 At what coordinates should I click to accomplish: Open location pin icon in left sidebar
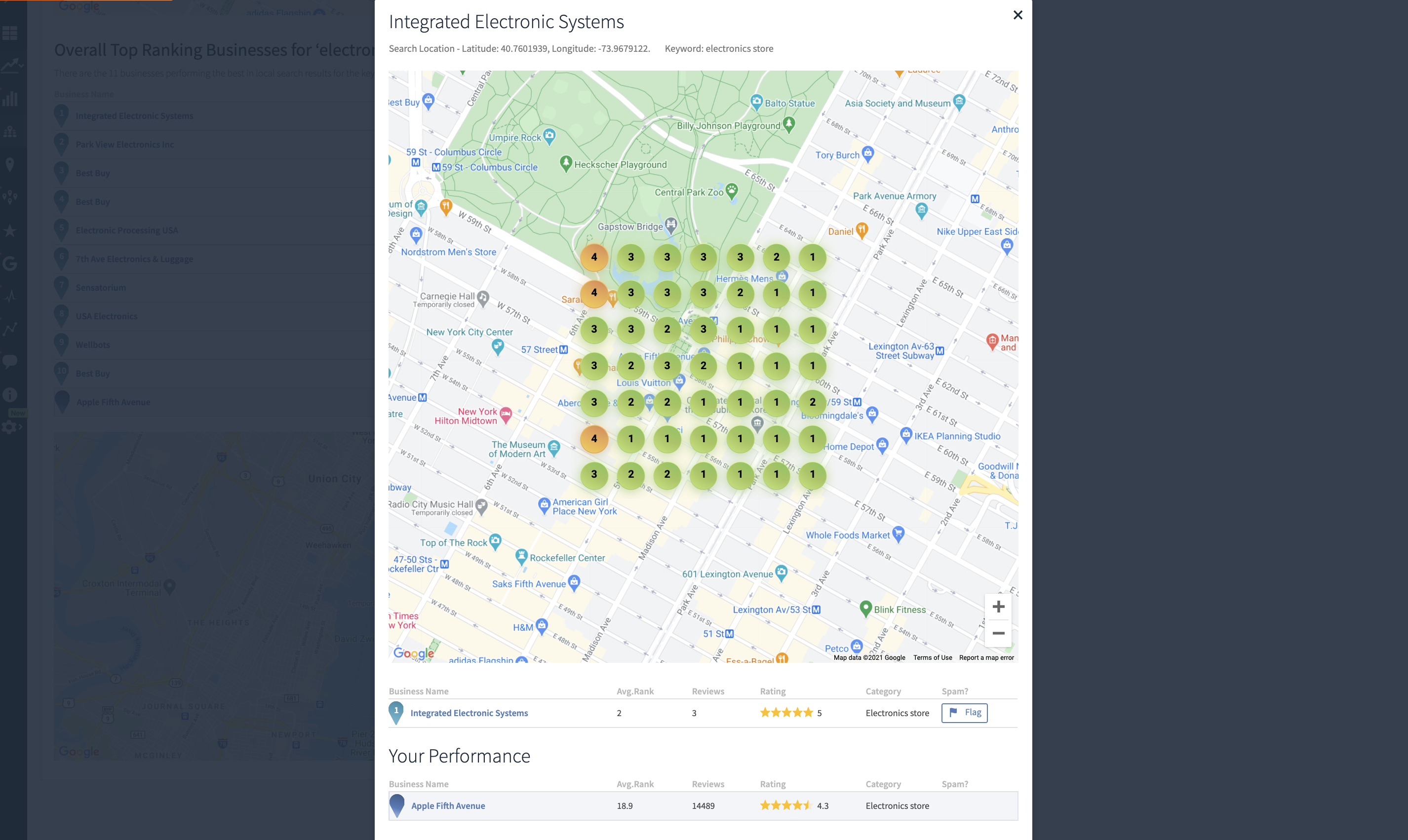click(9, 165)
